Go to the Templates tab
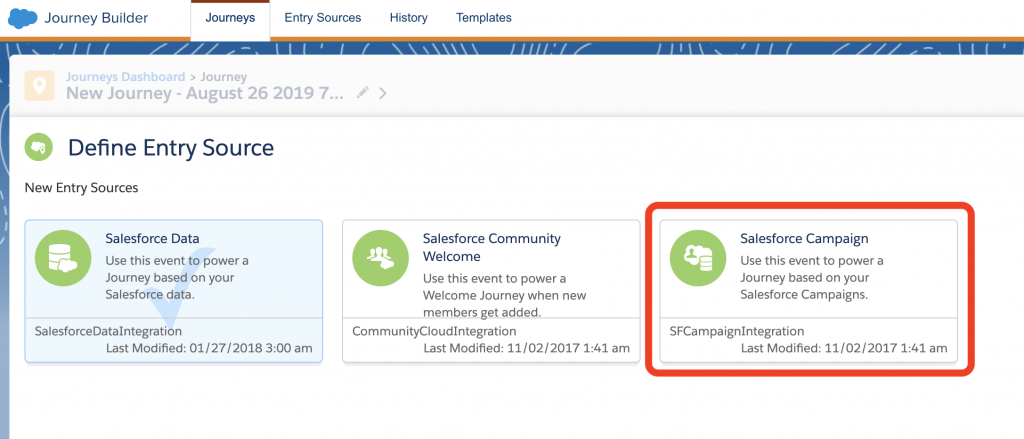This screenshot has width=1024, height=439. (484, 18)
